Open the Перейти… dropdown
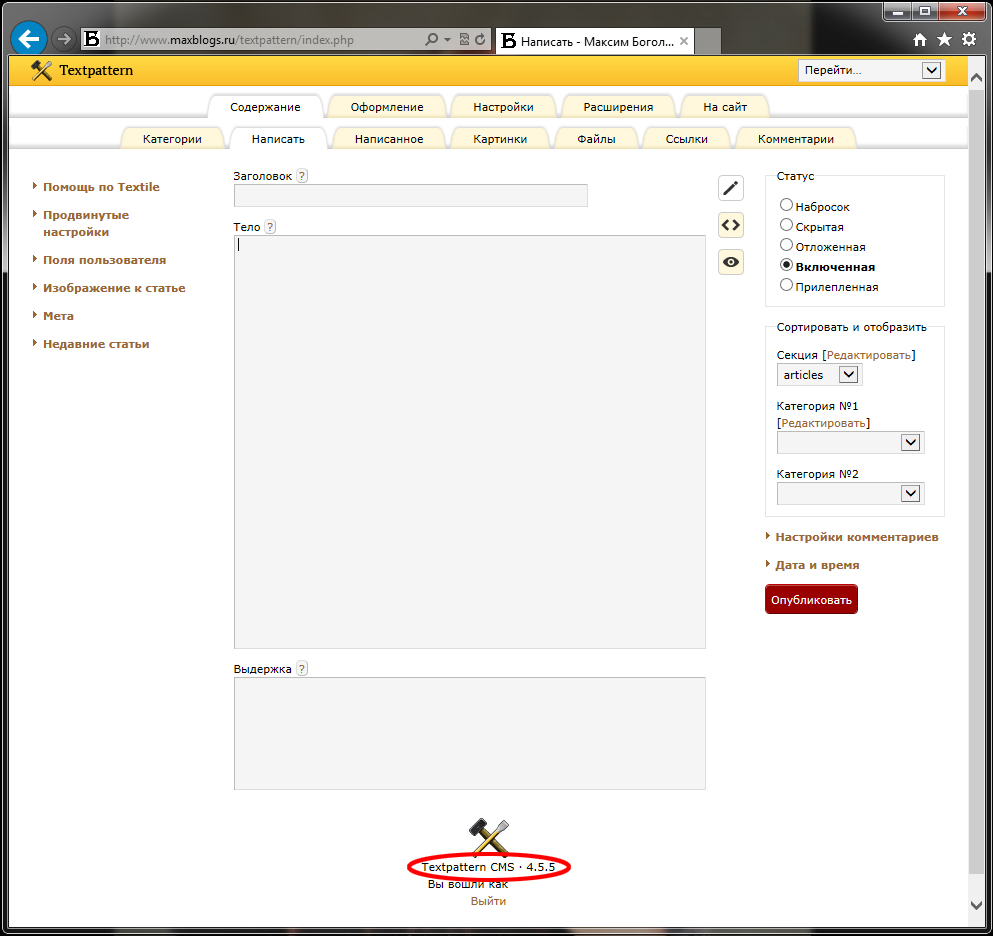This screenshot has width=993, height=936. 871,70
